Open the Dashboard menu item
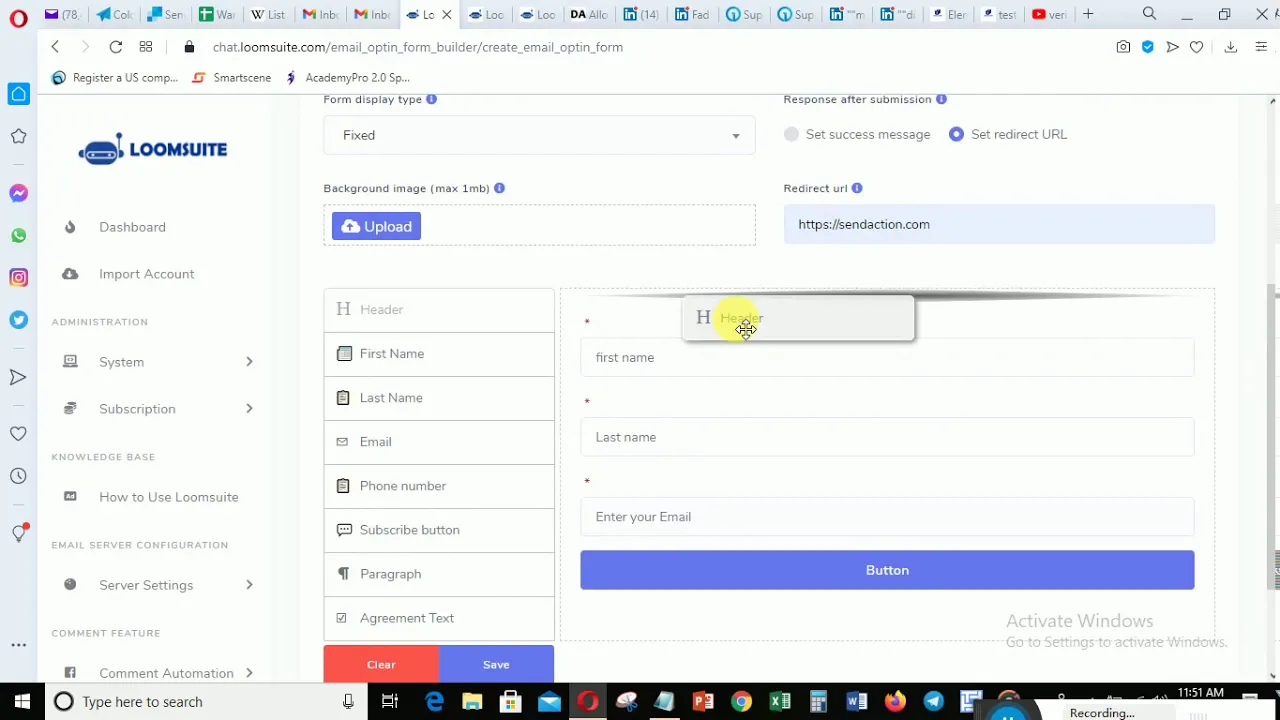The height and width of the screenshot is (720, 1280). [x=132, y=227]
